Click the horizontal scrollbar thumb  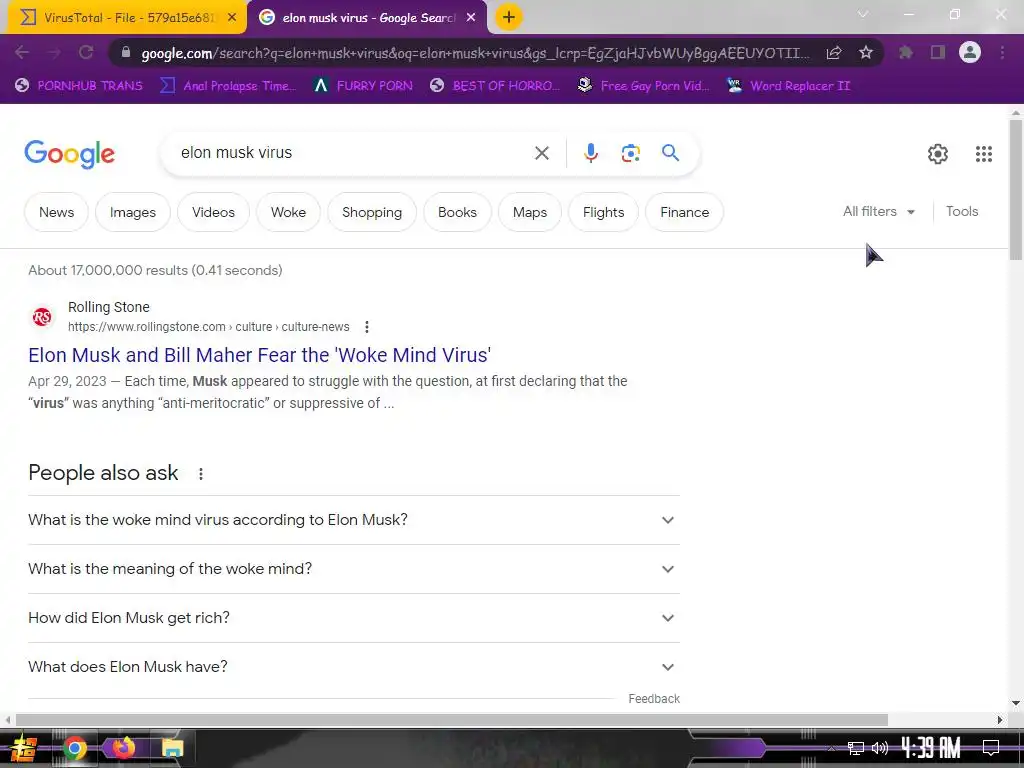[451, 720]
